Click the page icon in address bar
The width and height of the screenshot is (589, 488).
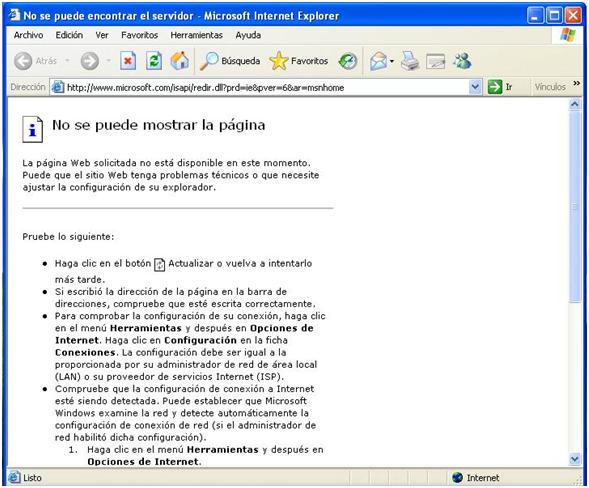point(58,87)
